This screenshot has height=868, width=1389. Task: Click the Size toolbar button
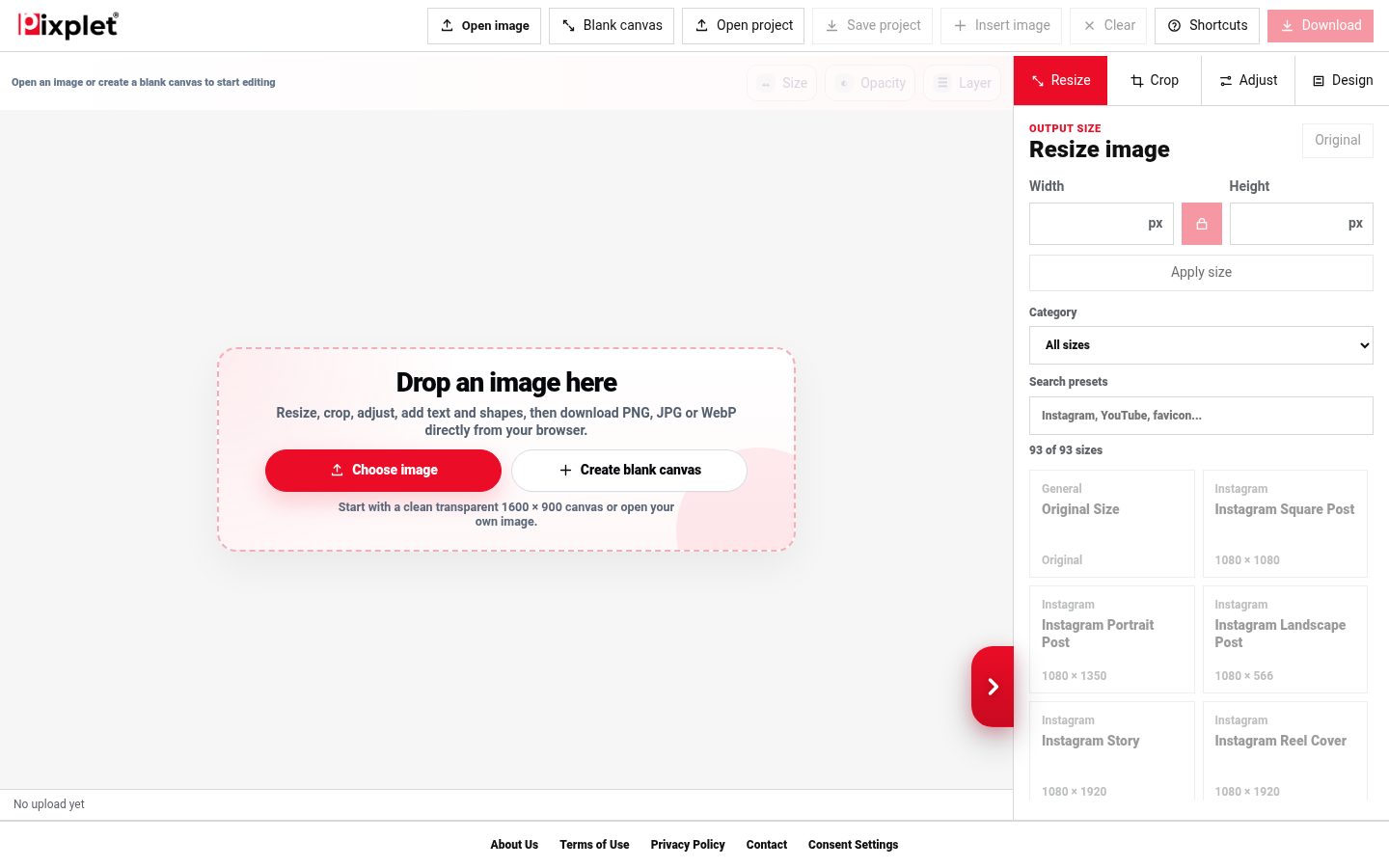[782, 83]
